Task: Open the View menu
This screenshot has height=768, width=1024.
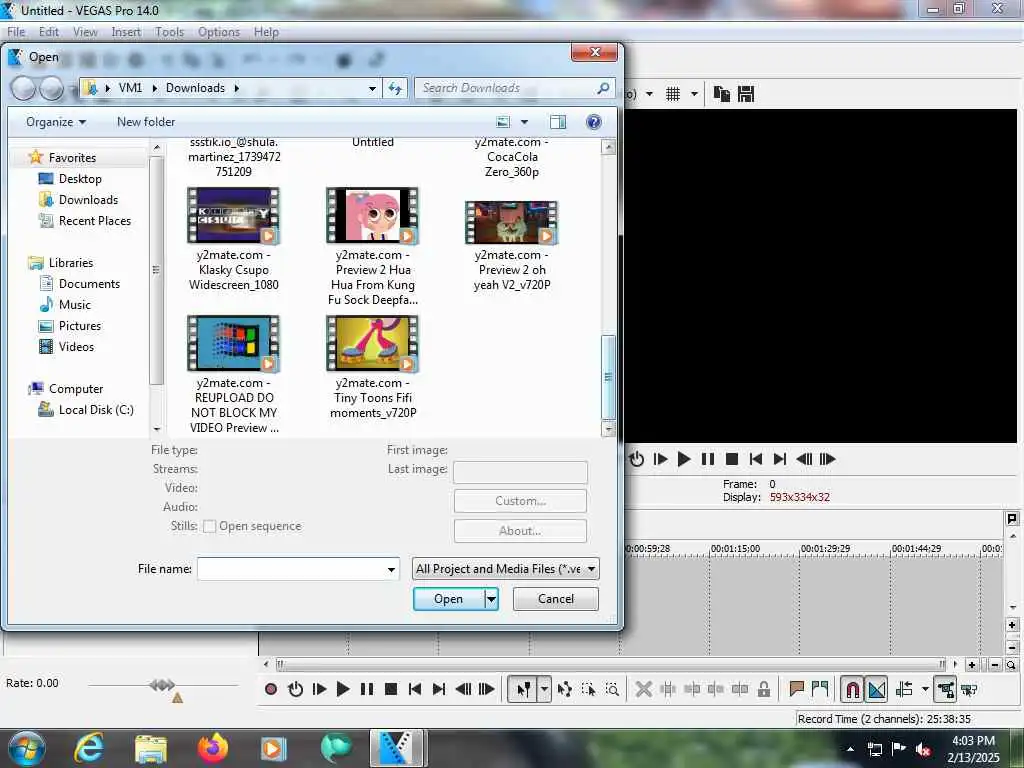Action: coord(85,32)
